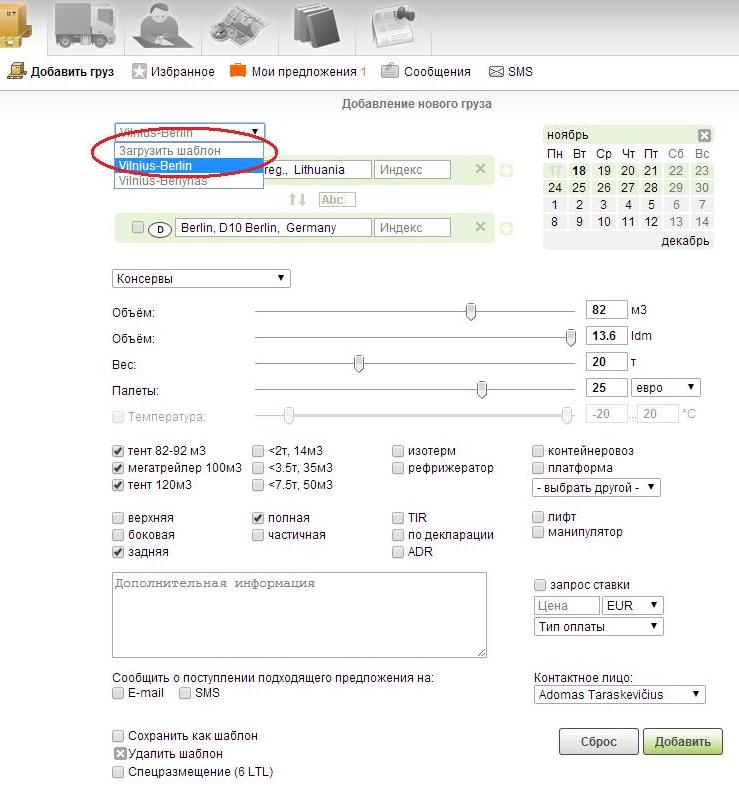Click the SMS envelope icon
Screen dimensions: 739x792
point(496,72)
